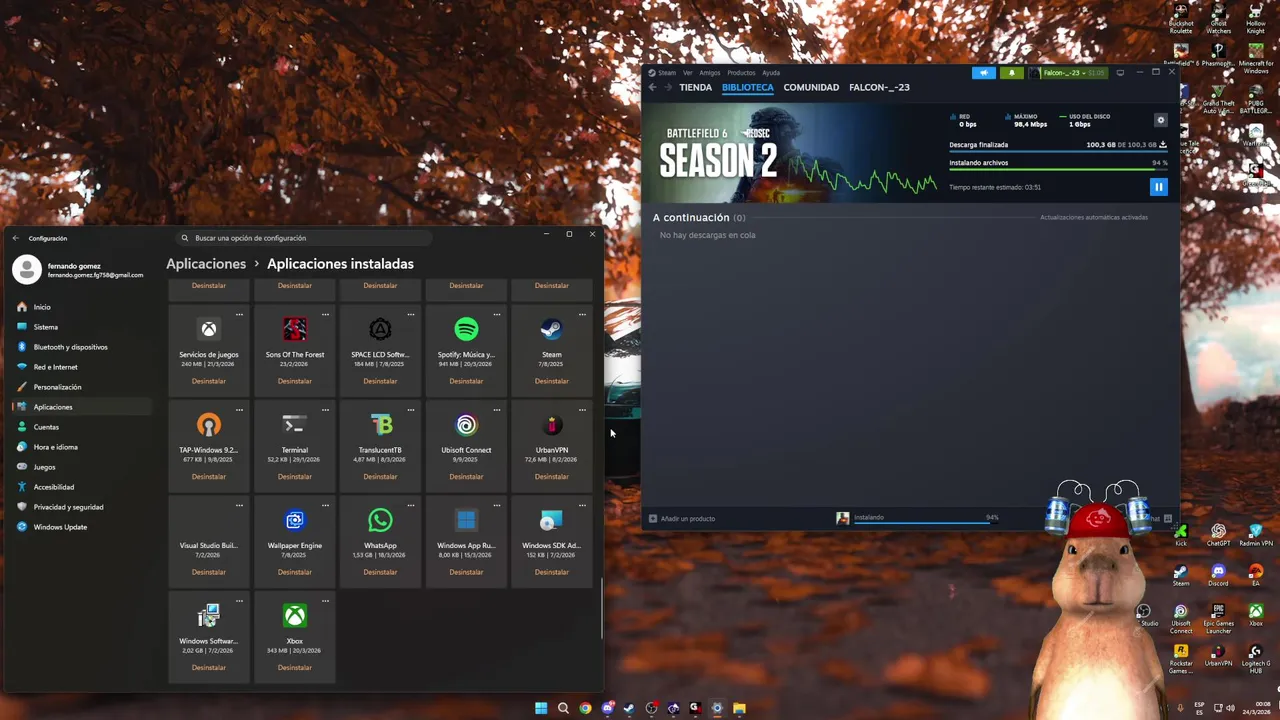The image size is (1280, 720).
Task: Open more options for Servicios de juegos
Action: (x=239, y=314)
